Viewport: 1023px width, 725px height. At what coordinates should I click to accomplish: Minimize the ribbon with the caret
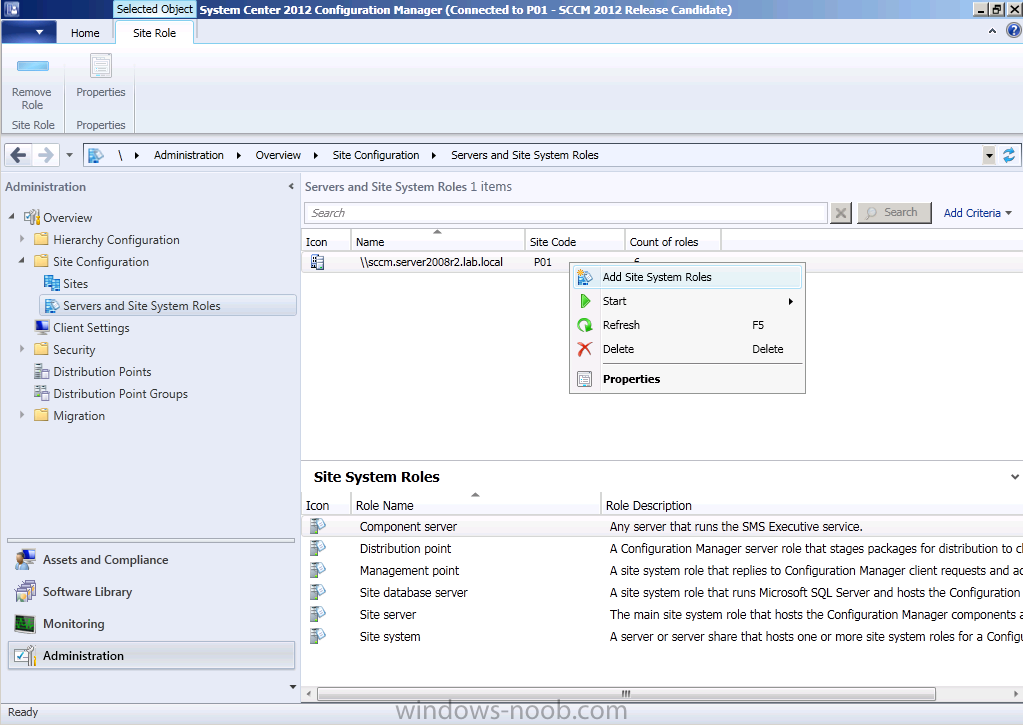tap(992, 31)
